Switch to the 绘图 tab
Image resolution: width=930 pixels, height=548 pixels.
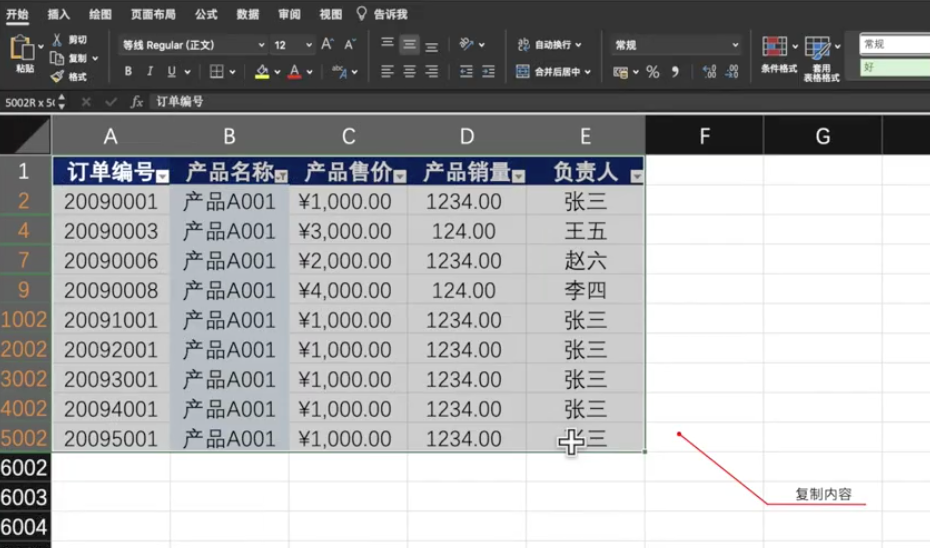(x=100, y=14)
